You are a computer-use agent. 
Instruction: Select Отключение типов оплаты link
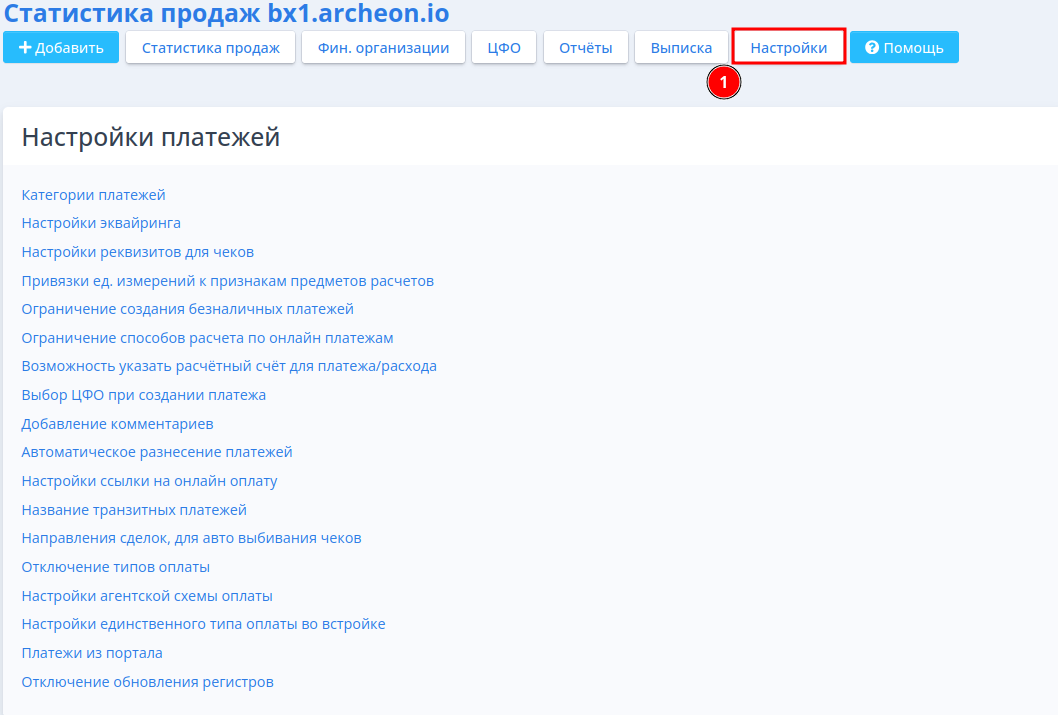tap(115, 567)
